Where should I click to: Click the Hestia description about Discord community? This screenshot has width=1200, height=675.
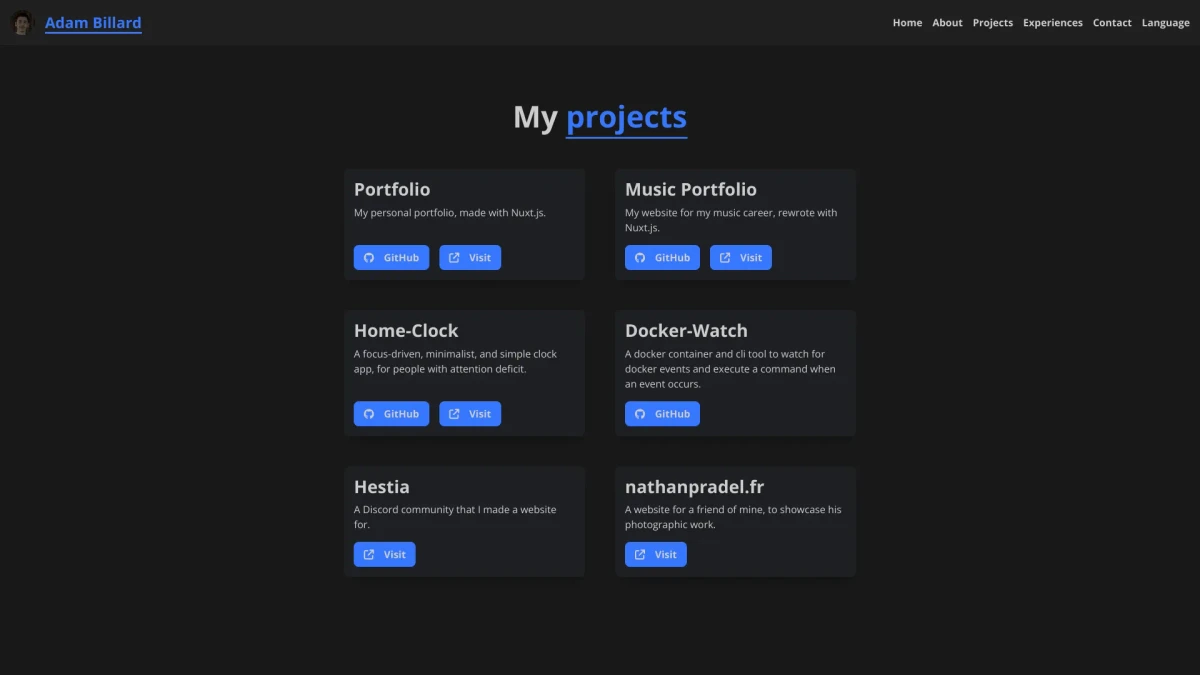tap(455, 517)
